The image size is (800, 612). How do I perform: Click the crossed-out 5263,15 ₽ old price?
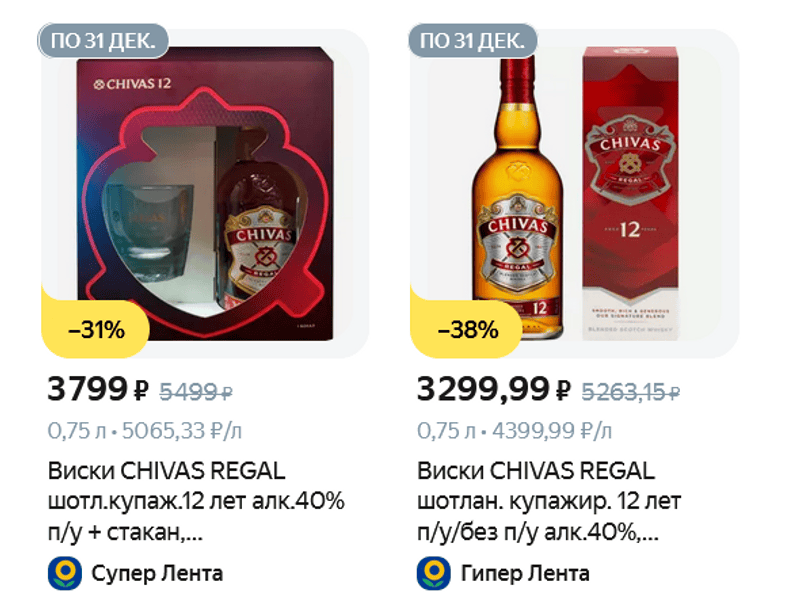[631, 392]
